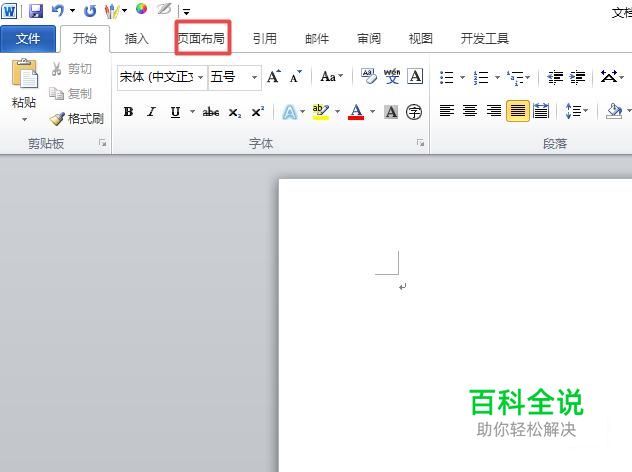Open the 视图 tab
Image resolution: width=632 pixels, height=472 pixels.
[420, 39]
